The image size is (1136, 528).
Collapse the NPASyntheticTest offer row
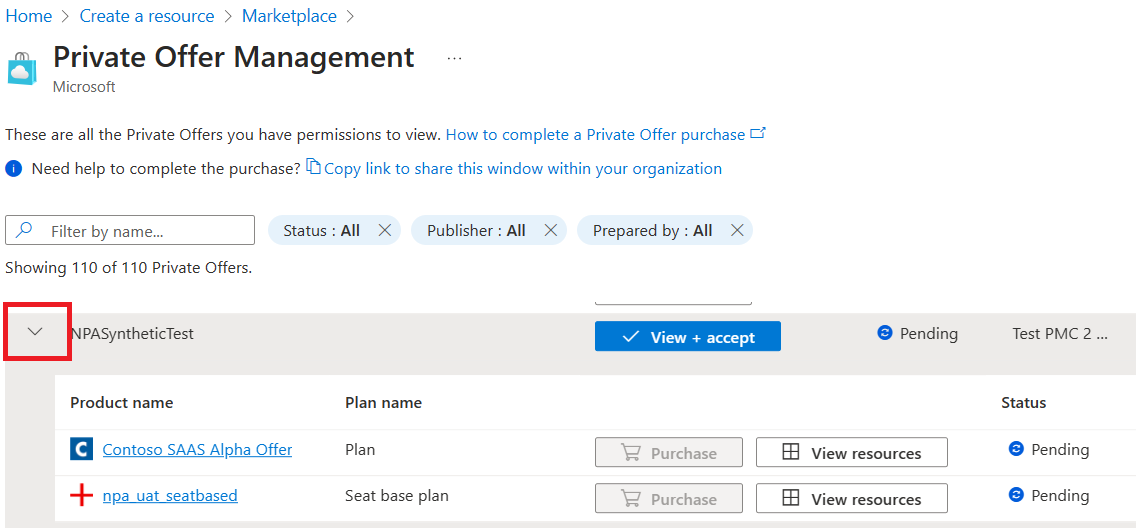pyautogui.click(x=36, y=332)
